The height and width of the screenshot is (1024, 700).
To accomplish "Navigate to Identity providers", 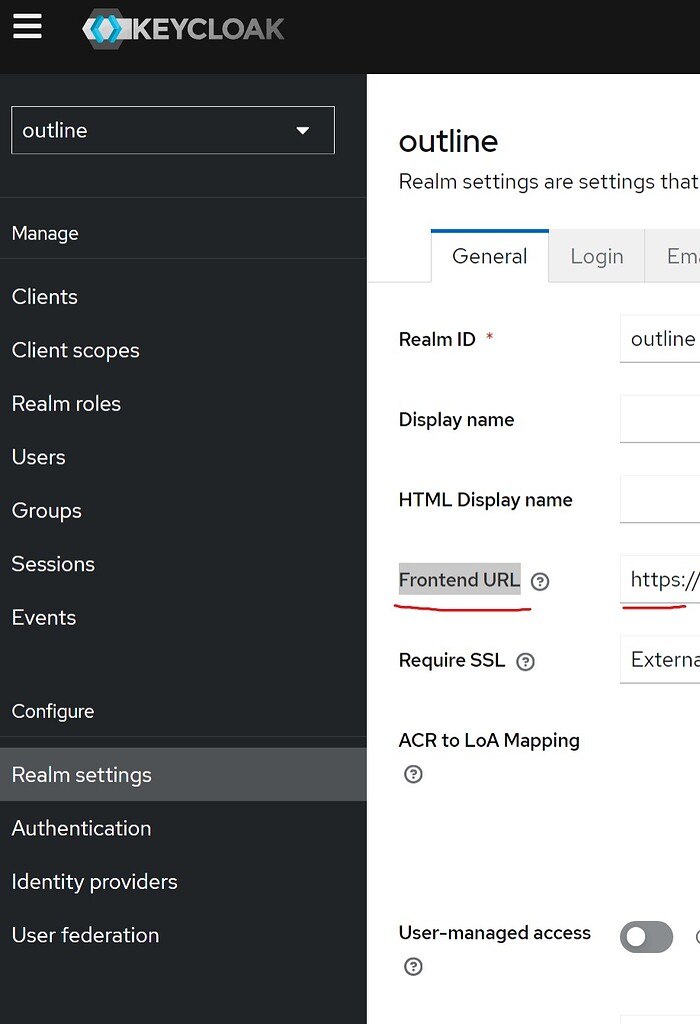I will (x=94, y=882).
